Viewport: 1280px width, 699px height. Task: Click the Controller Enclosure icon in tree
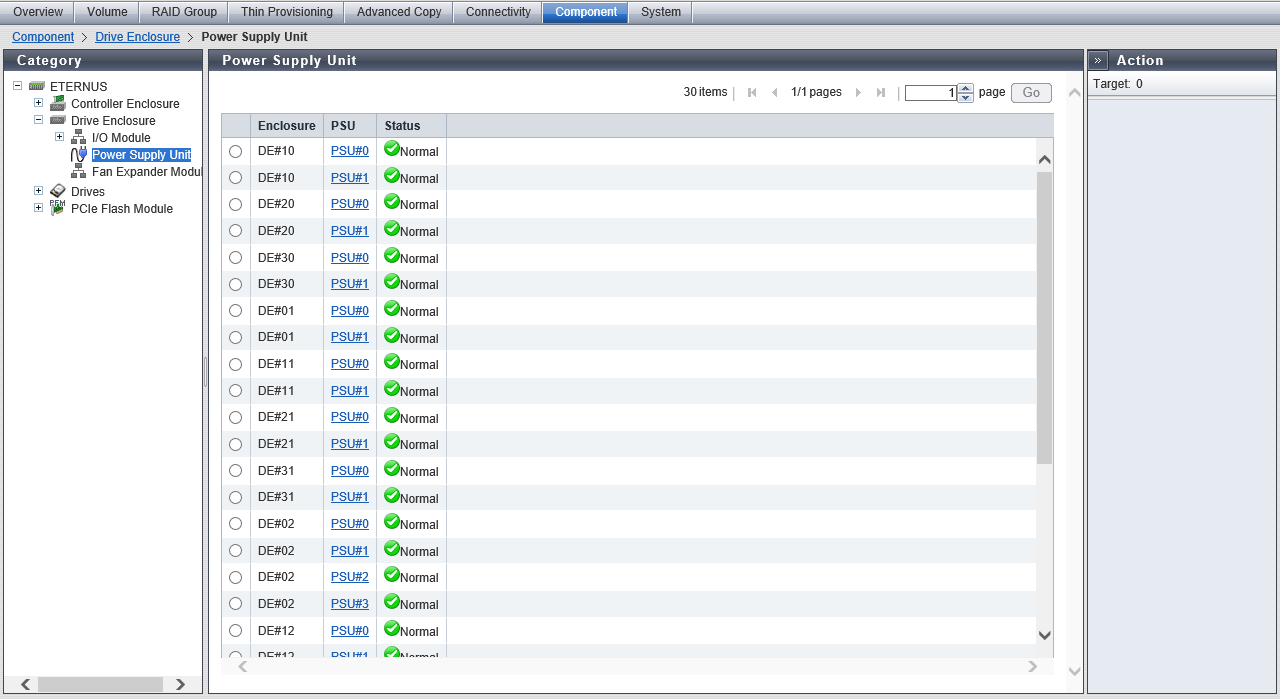pyautogui.click(x=58, y=104)
